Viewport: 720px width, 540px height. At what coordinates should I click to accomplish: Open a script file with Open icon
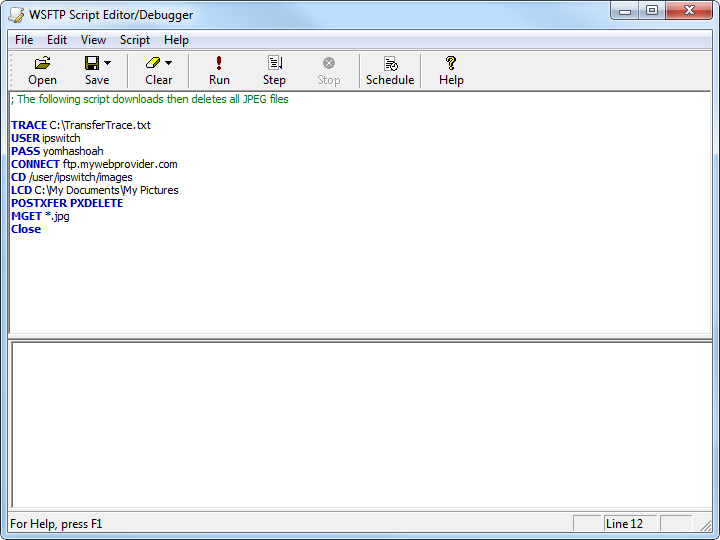click(x=42, y=70)
